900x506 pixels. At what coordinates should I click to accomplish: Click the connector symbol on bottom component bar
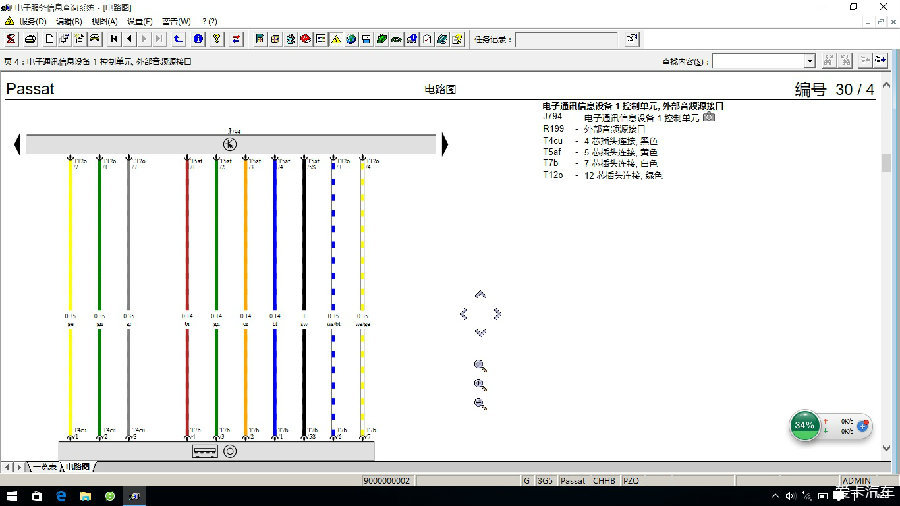click(x=204, y=451)
